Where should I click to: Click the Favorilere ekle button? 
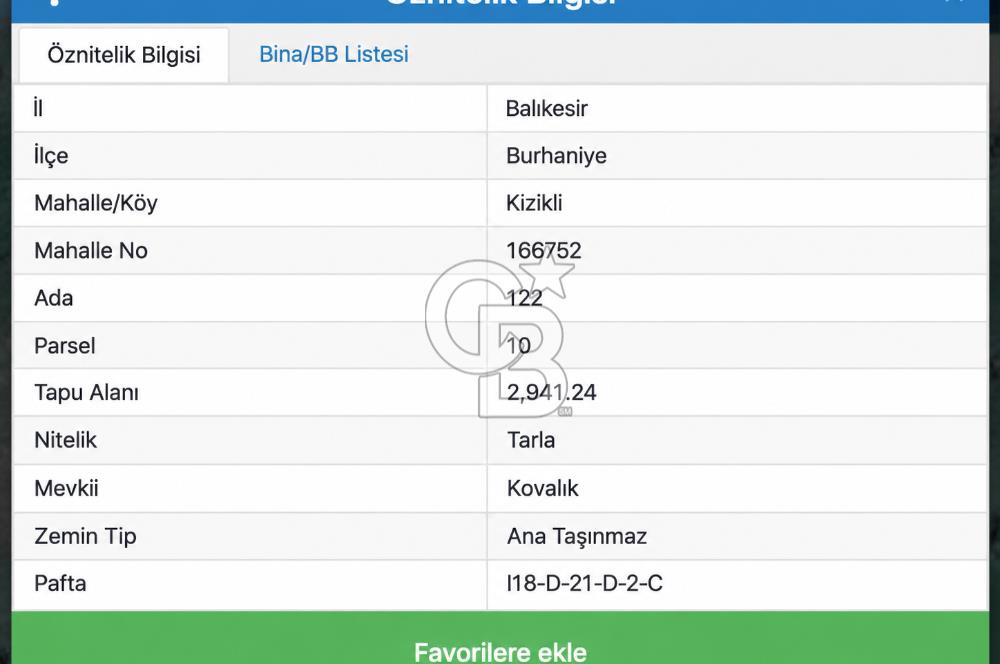point(500,638)
